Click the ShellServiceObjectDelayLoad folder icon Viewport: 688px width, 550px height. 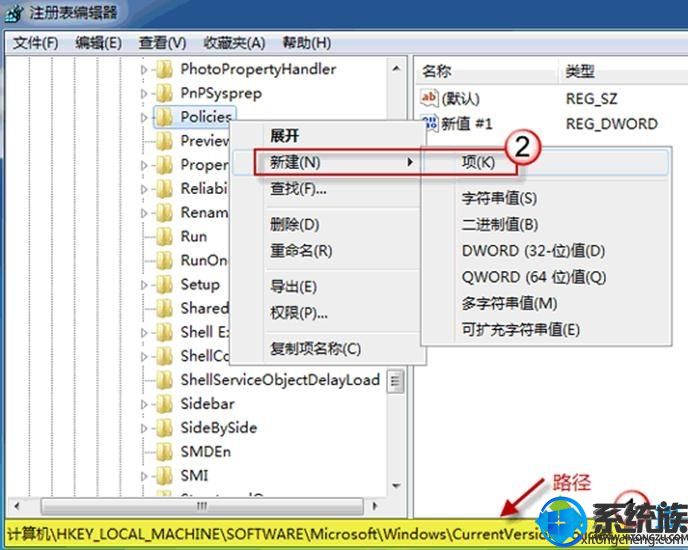point(165,380)
